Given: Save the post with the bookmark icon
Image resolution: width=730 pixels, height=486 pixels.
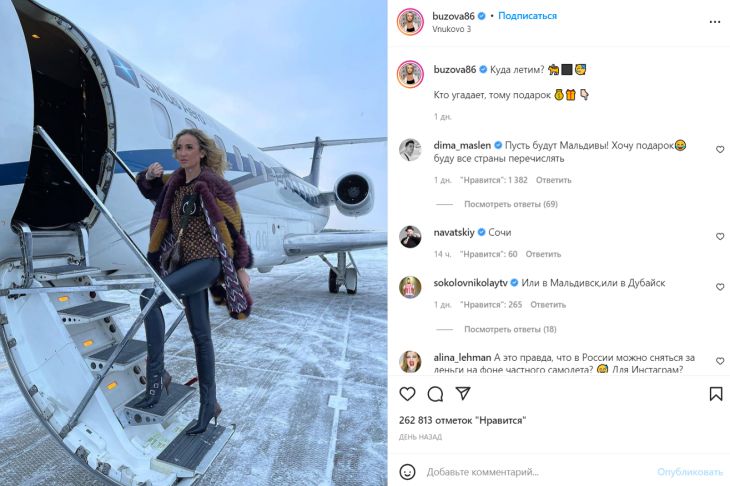Looking at the screenshot, I should [x=716, y=394].
